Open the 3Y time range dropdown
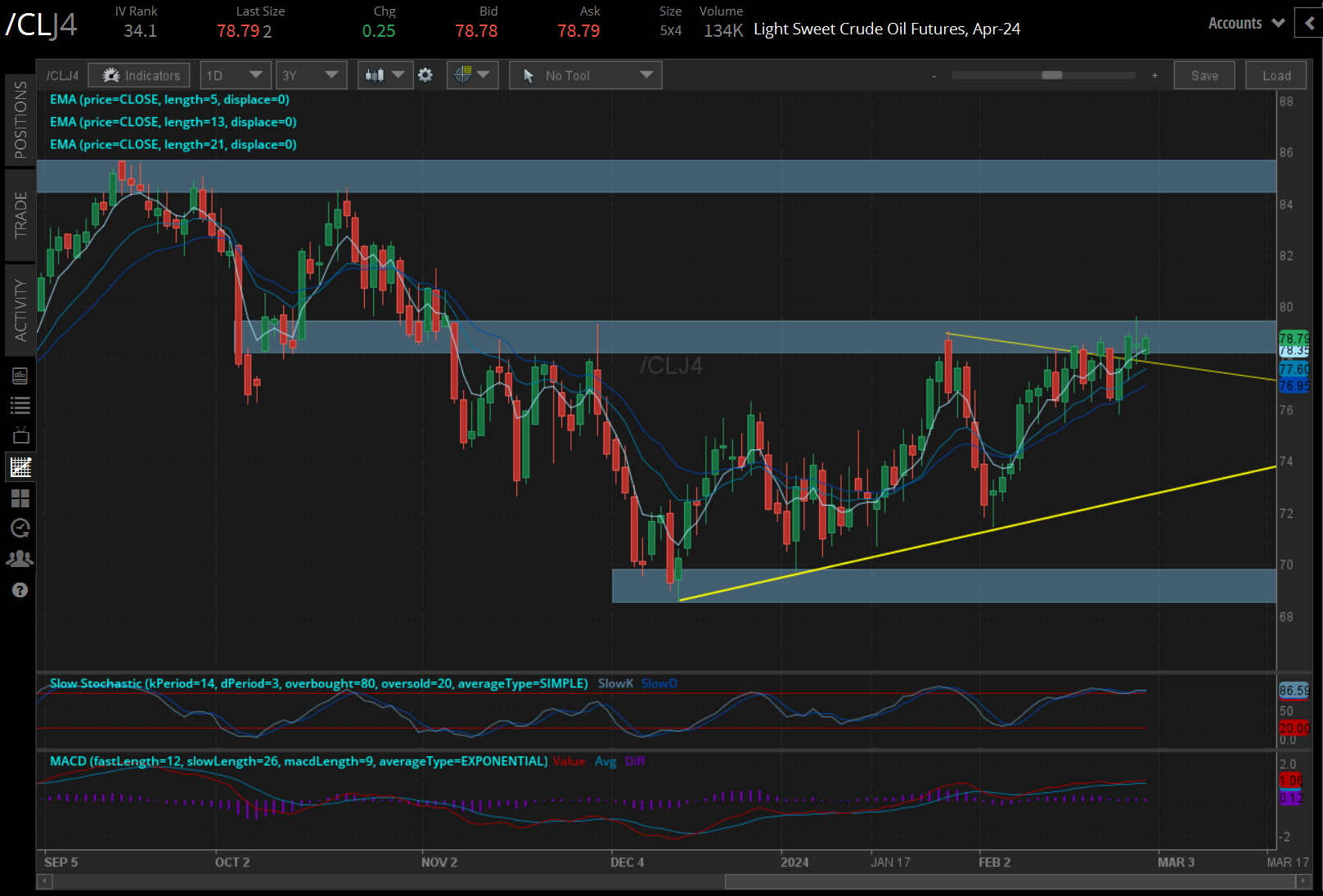 tap(310, 75)
